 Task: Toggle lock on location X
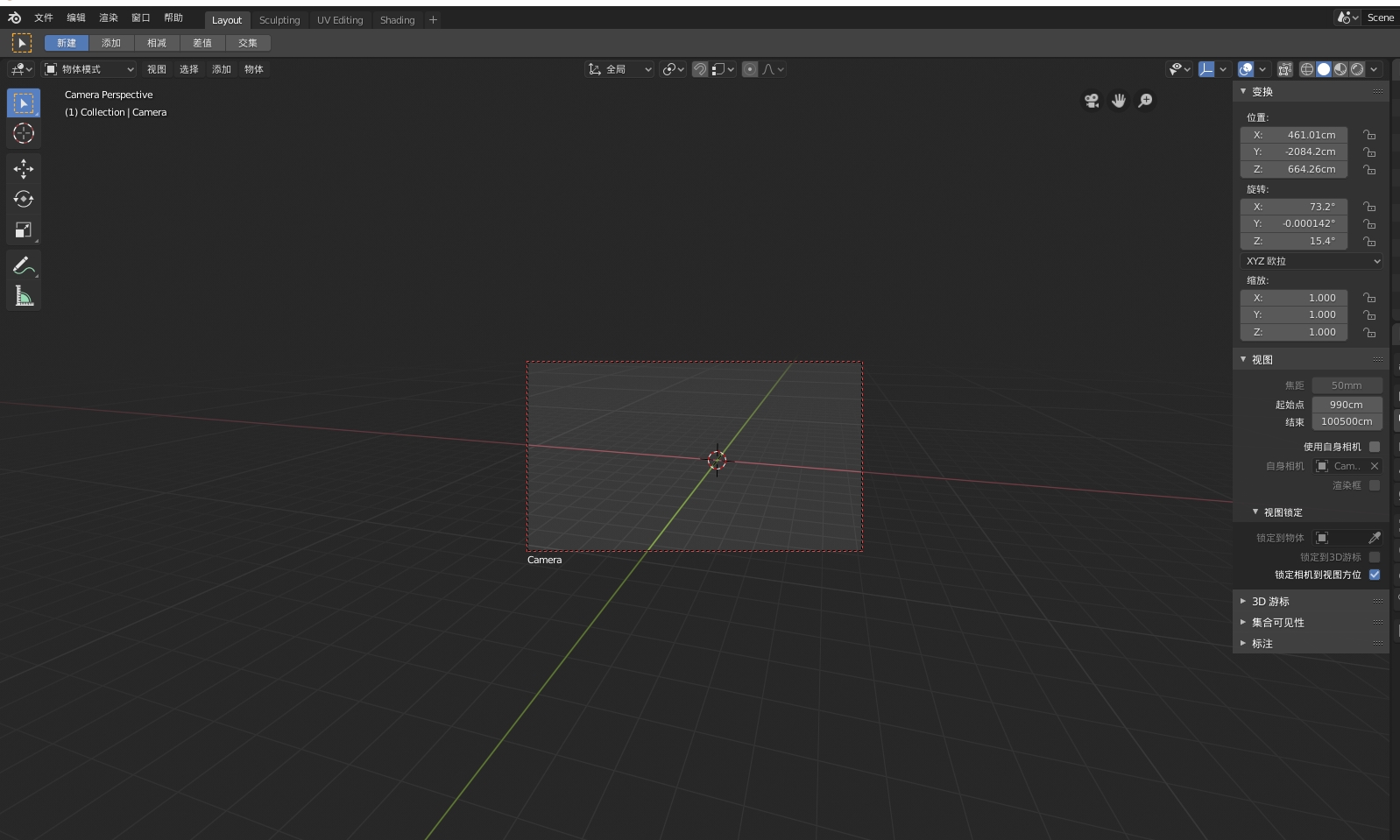click(x=1369, y=135)
